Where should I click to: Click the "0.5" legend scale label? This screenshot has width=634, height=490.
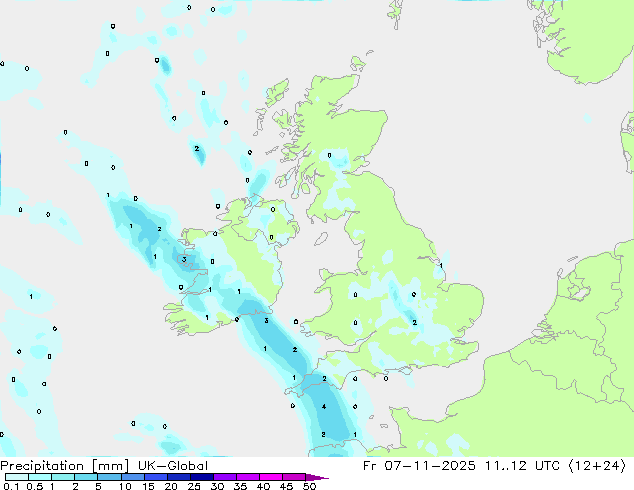point(35,486)
